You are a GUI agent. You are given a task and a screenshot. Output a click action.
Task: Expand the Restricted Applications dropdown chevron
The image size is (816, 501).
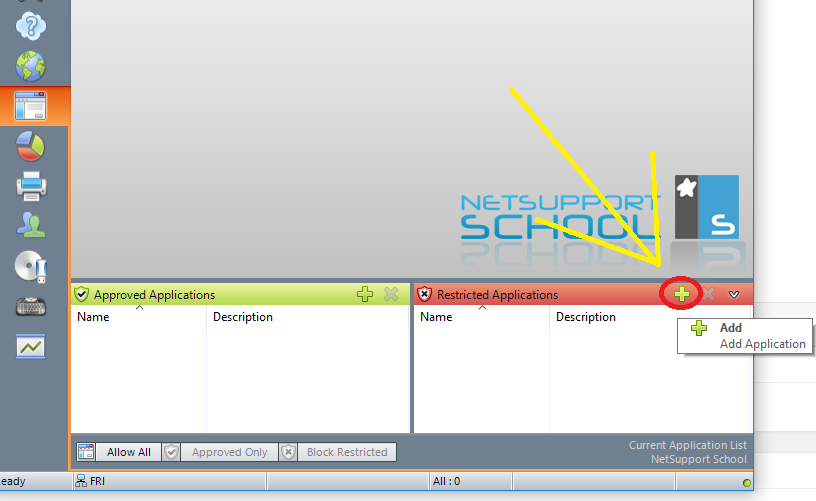tap(734, 295)
